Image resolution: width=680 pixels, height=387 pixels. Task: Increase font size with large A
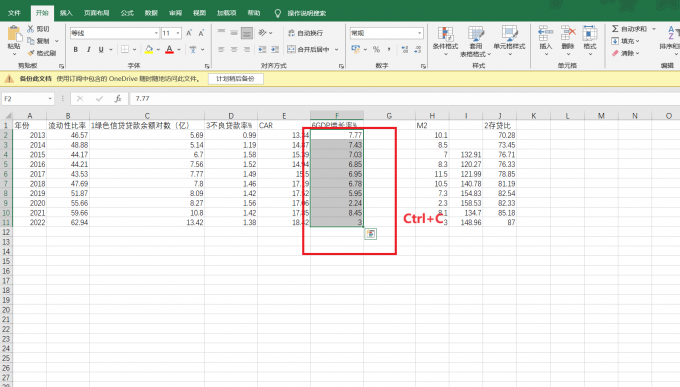coord(189,33)
